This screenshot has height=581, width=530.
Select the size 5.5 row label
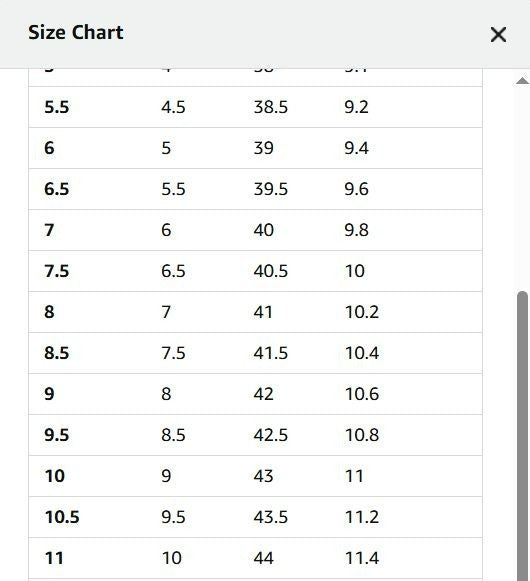(57, 107)
